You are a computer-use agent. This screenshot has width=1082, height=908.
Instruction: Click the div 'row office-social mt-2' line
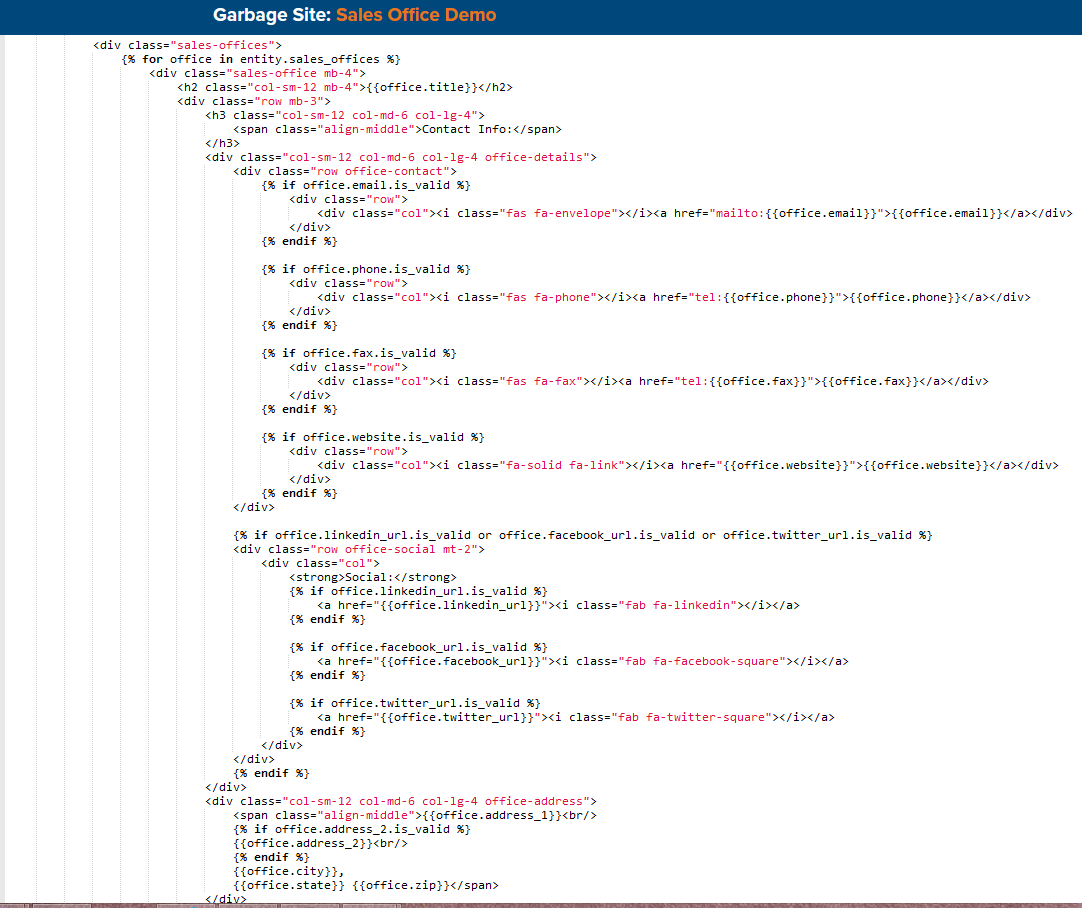(x=359, y=550)
